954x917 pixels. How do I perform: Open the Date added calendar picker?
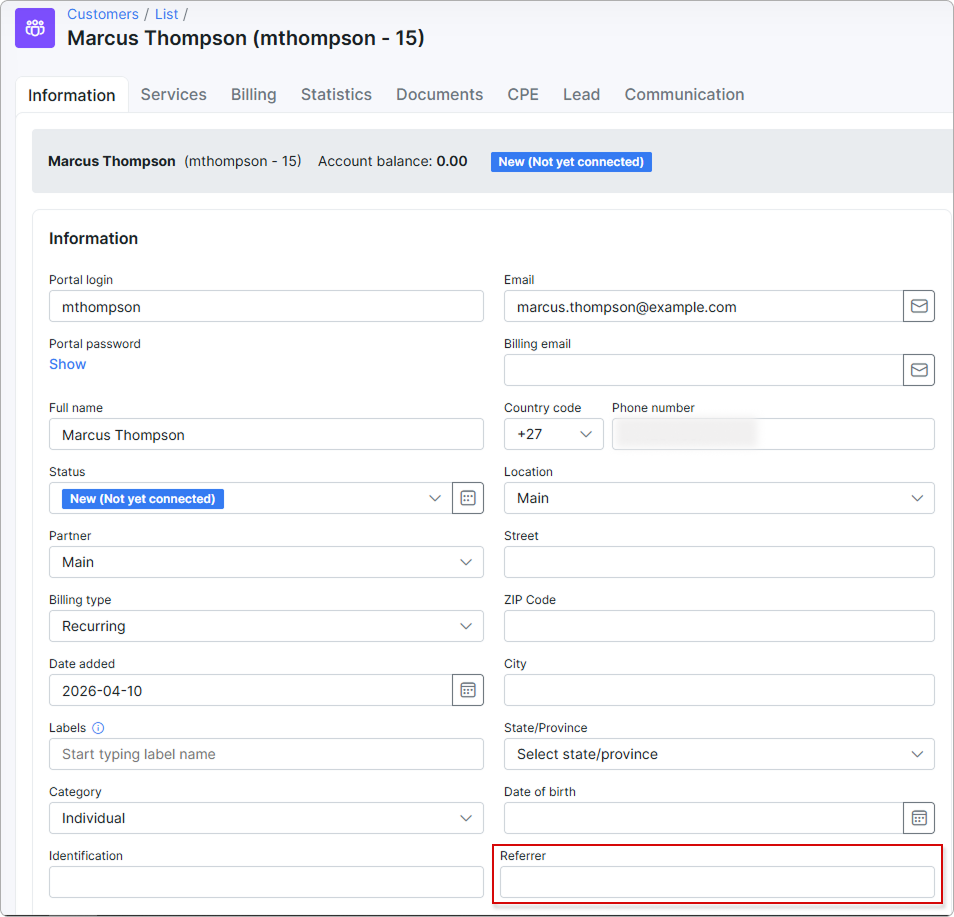468,690
